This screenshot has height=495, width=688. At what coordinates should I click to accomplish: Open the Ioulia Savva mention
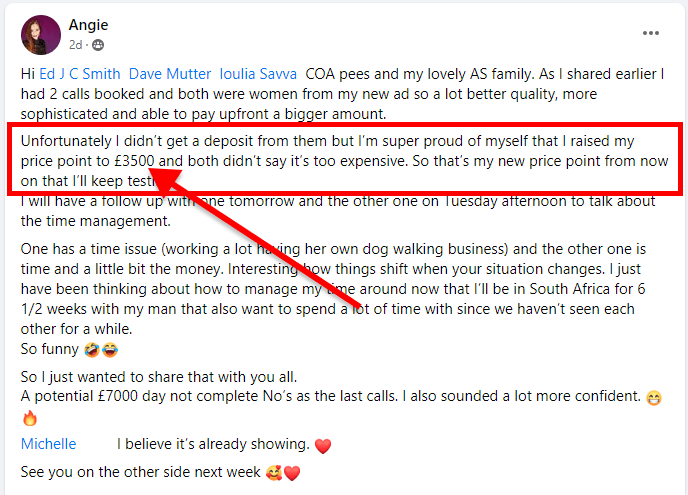click(258, 73)
